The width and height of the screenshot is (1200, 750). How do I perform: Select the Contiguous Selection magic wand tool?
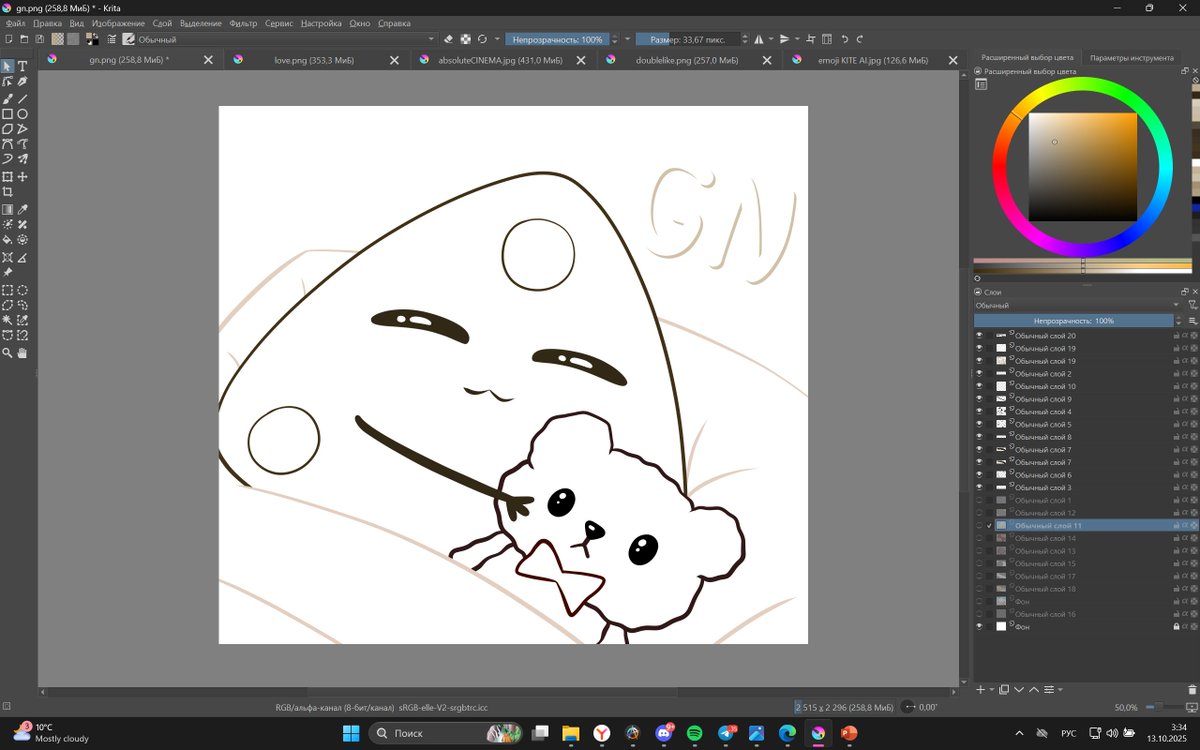click(7, 320)
